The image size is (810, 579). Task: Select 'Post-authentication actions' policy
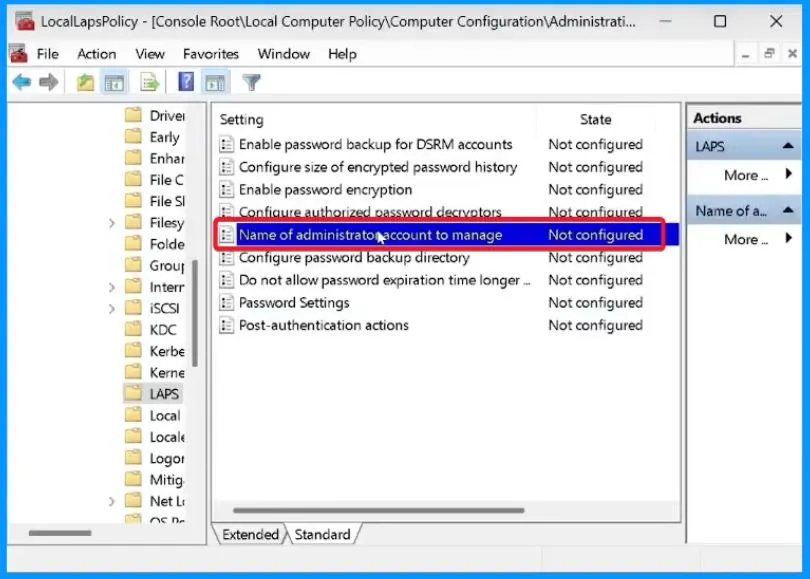click(323, 325)
